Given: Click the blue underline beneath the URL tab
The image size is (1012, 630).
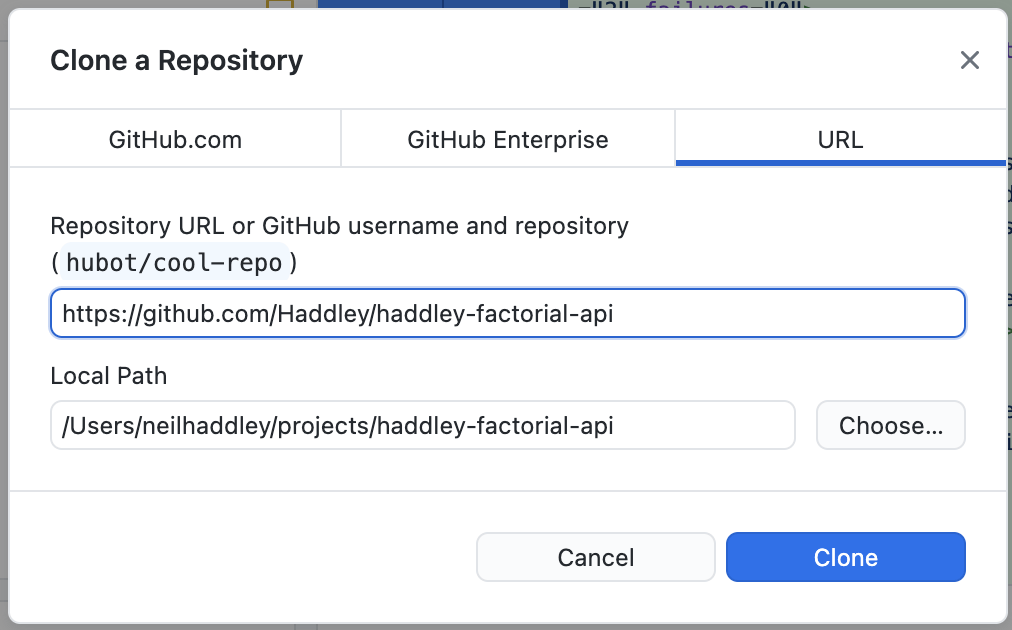Looking at the screenshot, I should (840, 162).
